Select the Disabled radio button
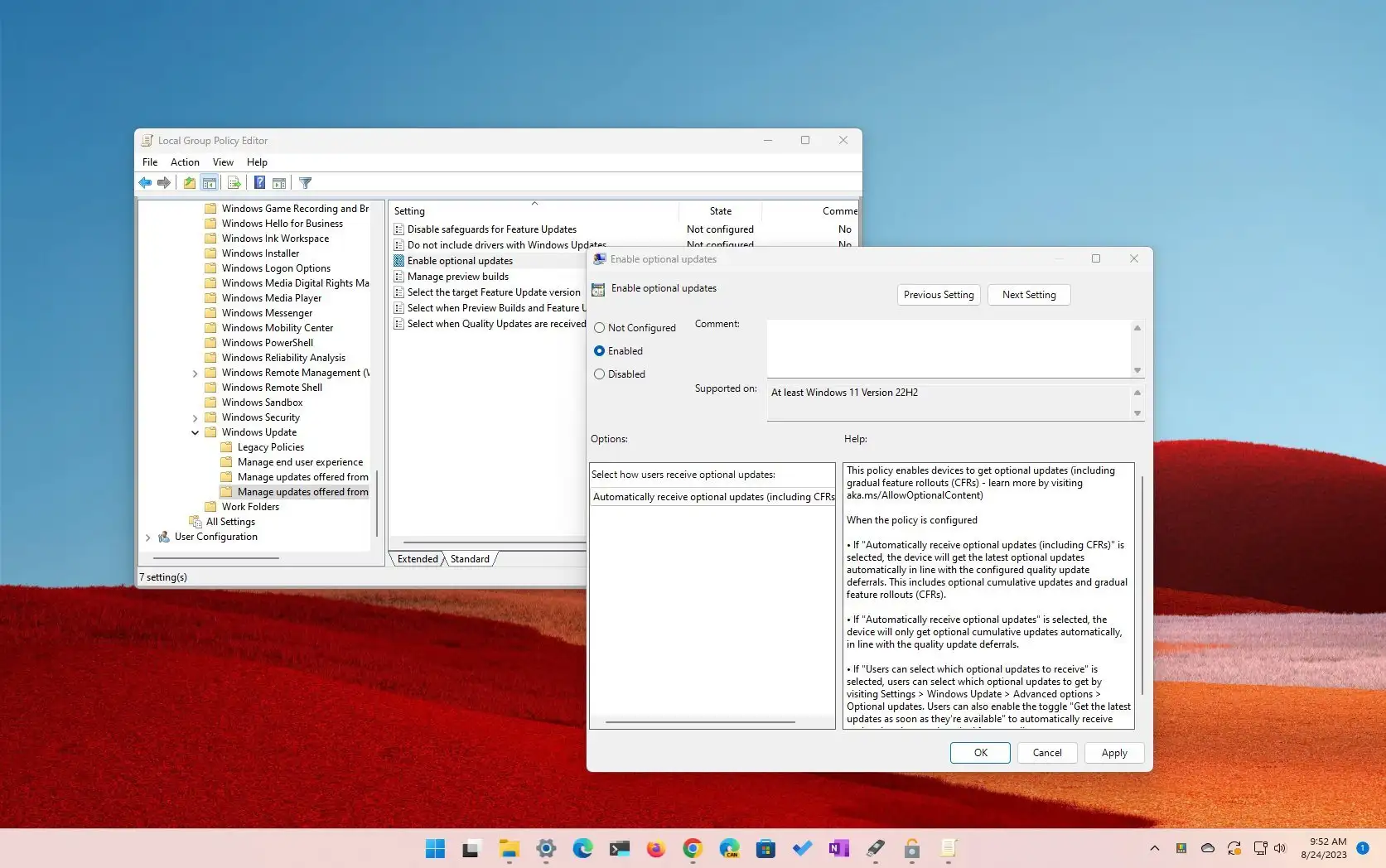The height and width of the screenshot is (868, 1386). click(x=600, y=374)
